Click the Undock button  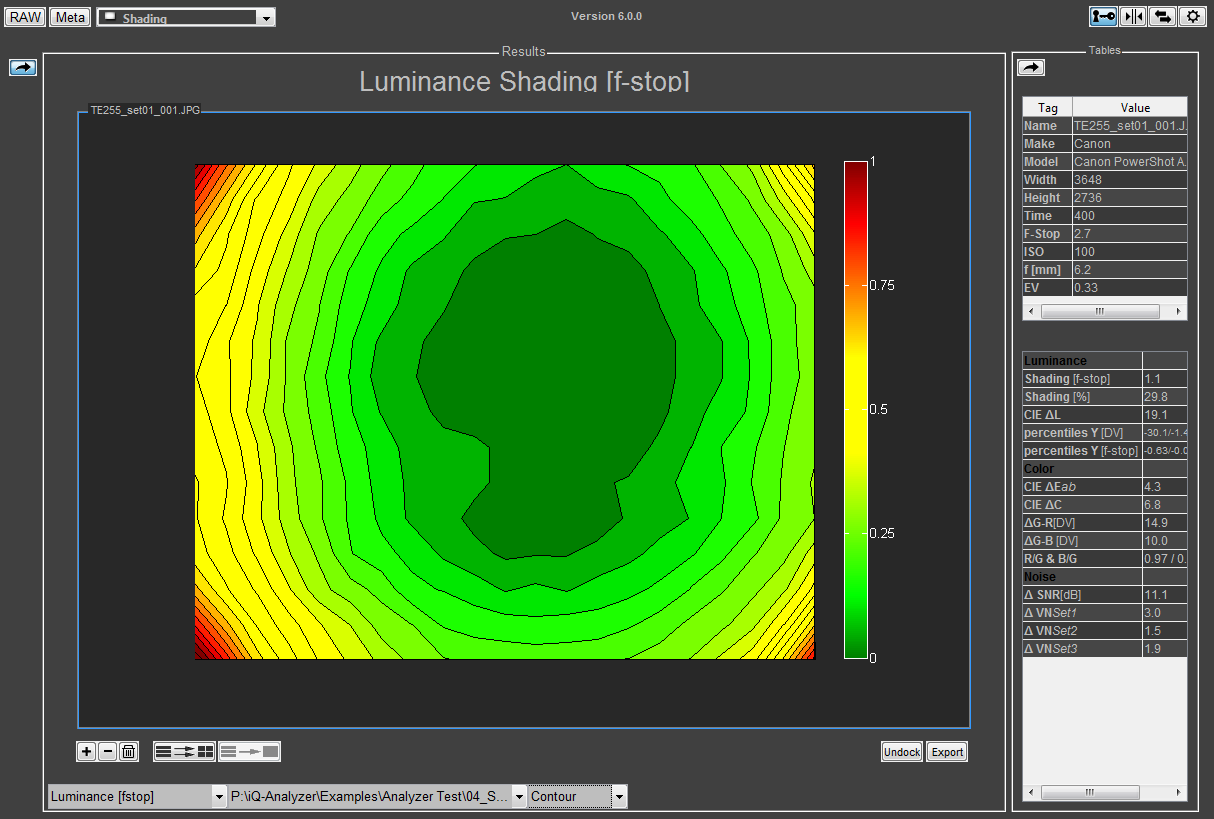(x=901, y=752)
